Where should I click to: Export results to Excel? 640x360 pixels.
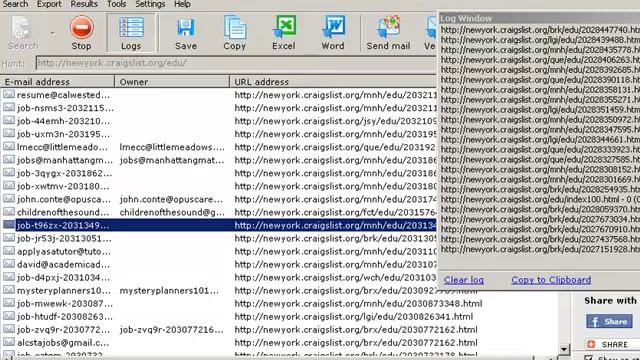click(284, 33)
